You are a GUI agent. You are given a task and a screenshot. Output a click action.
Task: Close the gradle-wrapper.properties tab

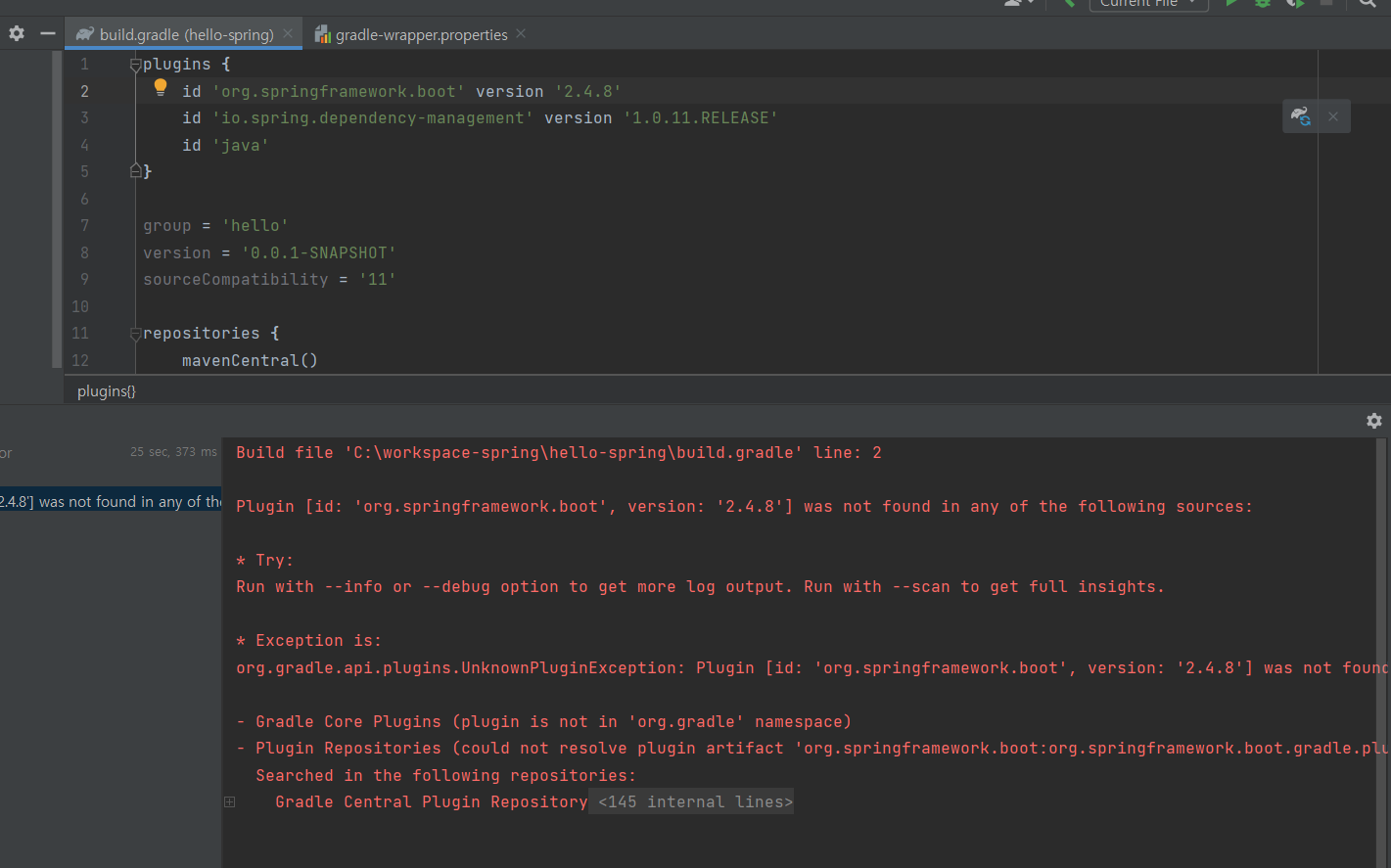click(521, 33)
